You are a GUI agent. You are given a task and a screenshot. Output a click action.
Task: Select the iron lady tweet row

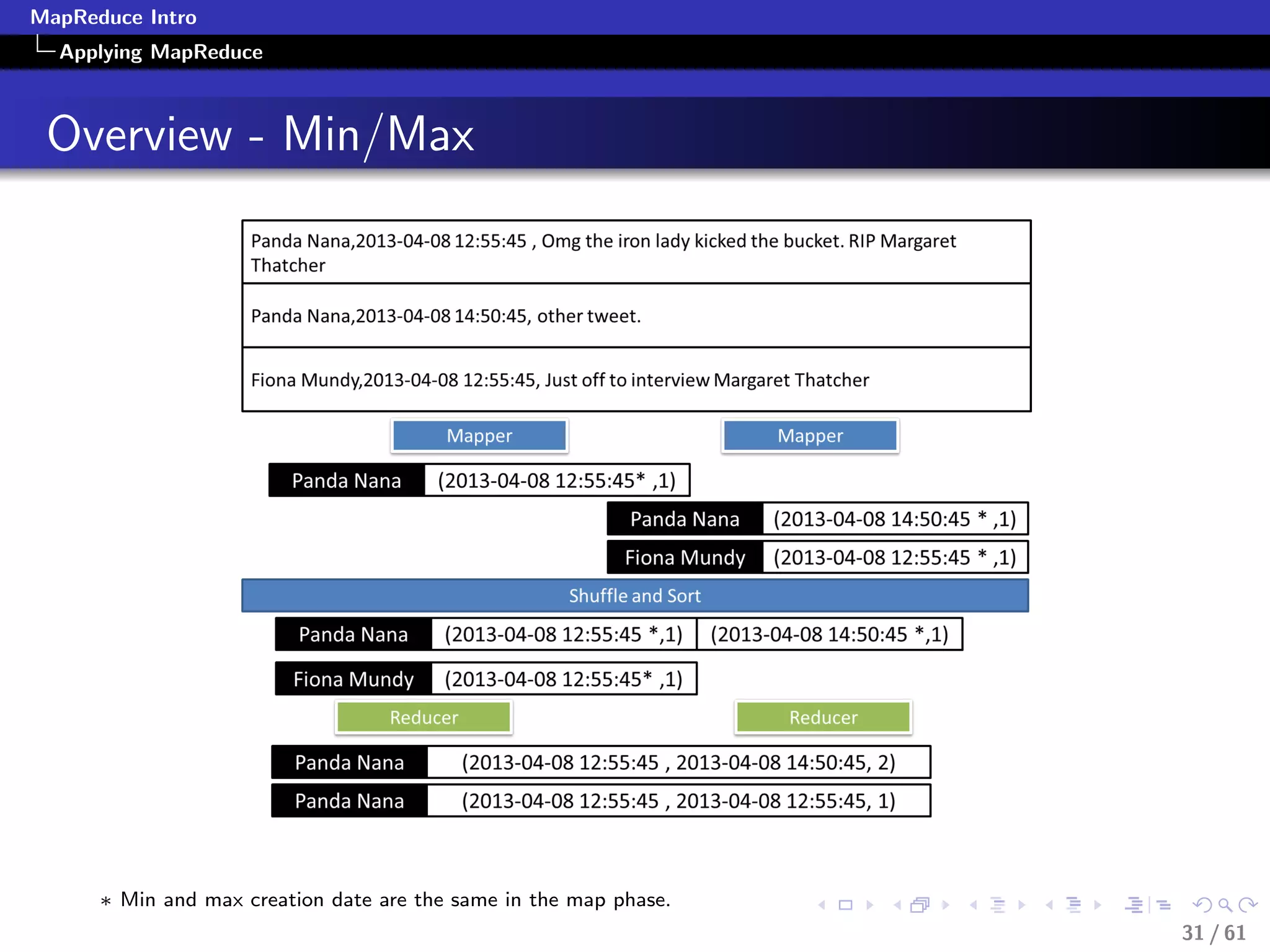pos(636,252)
